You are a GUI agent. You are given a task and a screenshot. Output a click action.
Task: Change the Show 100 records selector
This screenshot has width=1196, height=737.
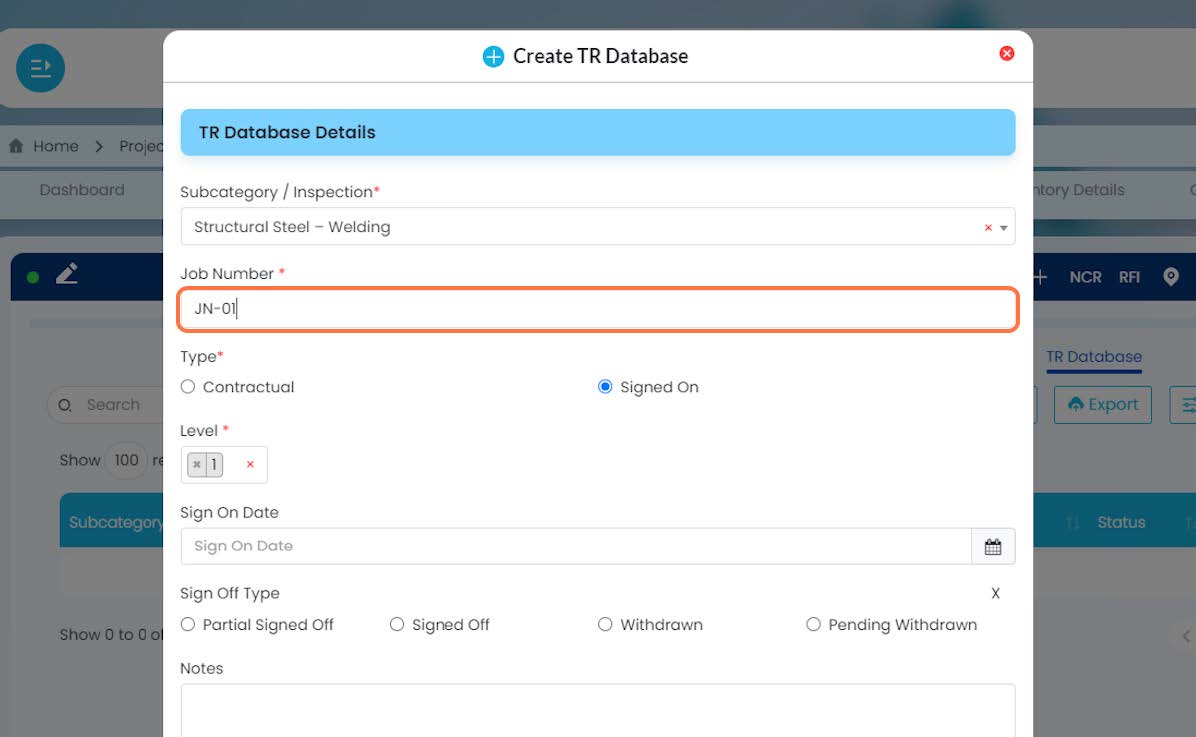(x=127, y=460)
